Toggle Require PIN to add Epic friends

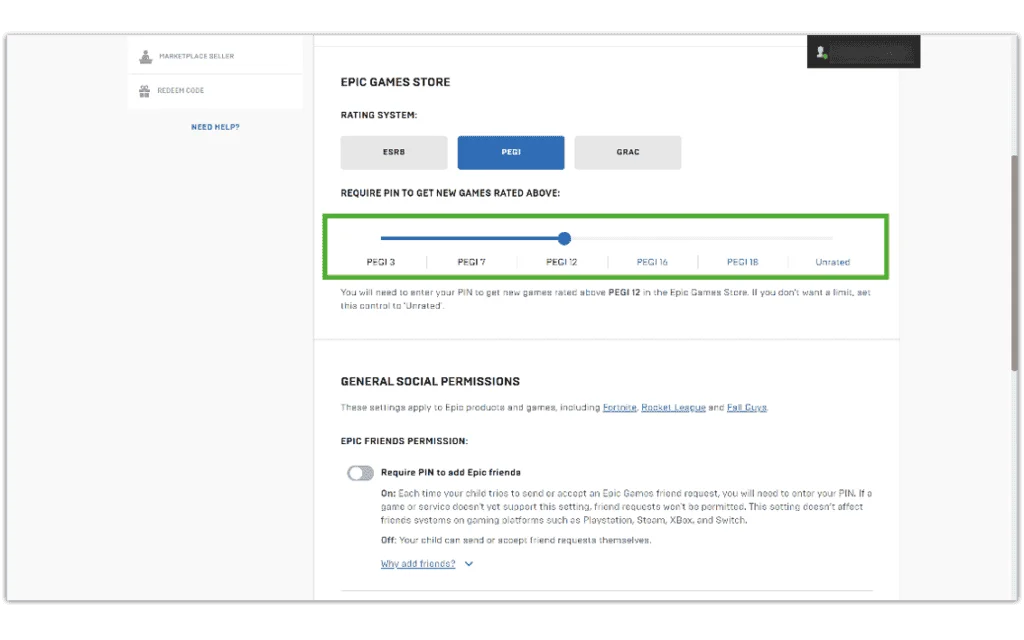pyautogui.click(x=360, y=473)
